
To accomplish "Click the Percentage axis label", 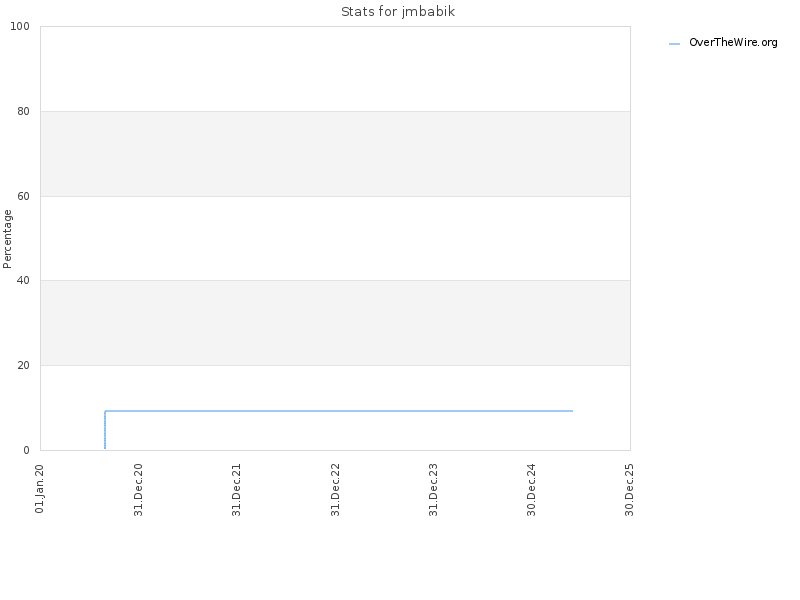I will coord(7,239).
